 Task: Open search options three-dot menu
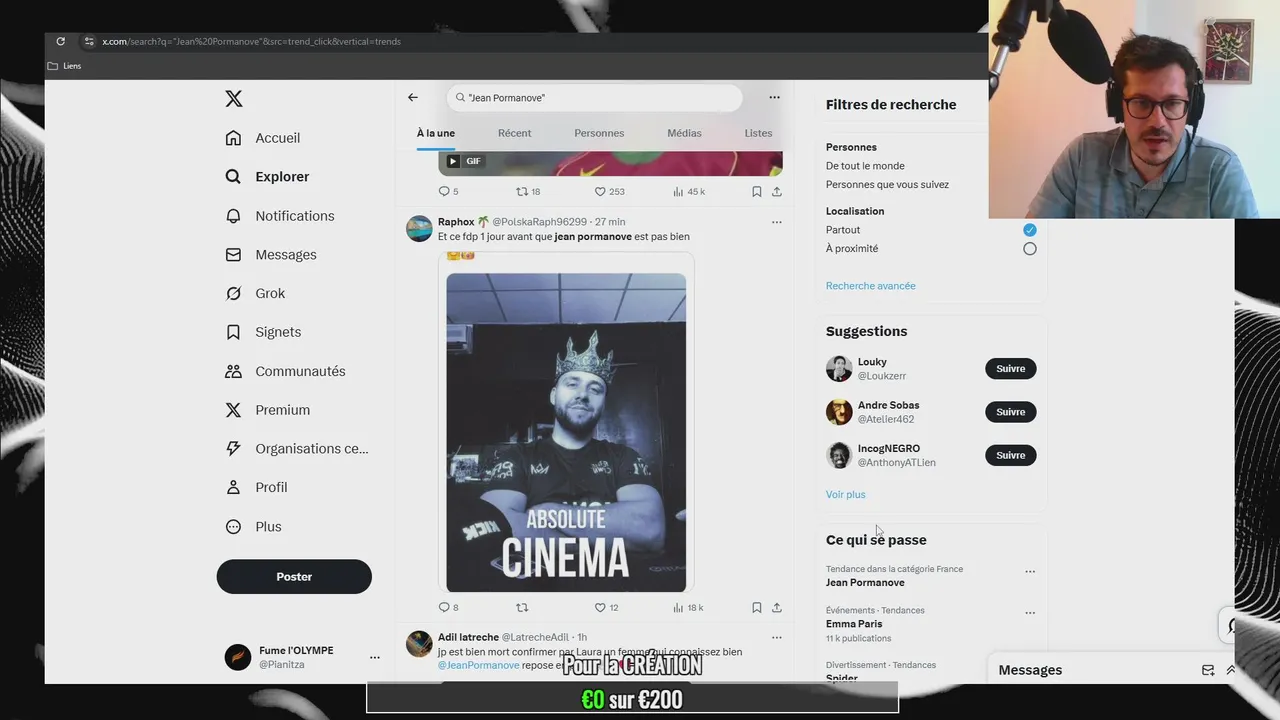click(x=774, y=97)
